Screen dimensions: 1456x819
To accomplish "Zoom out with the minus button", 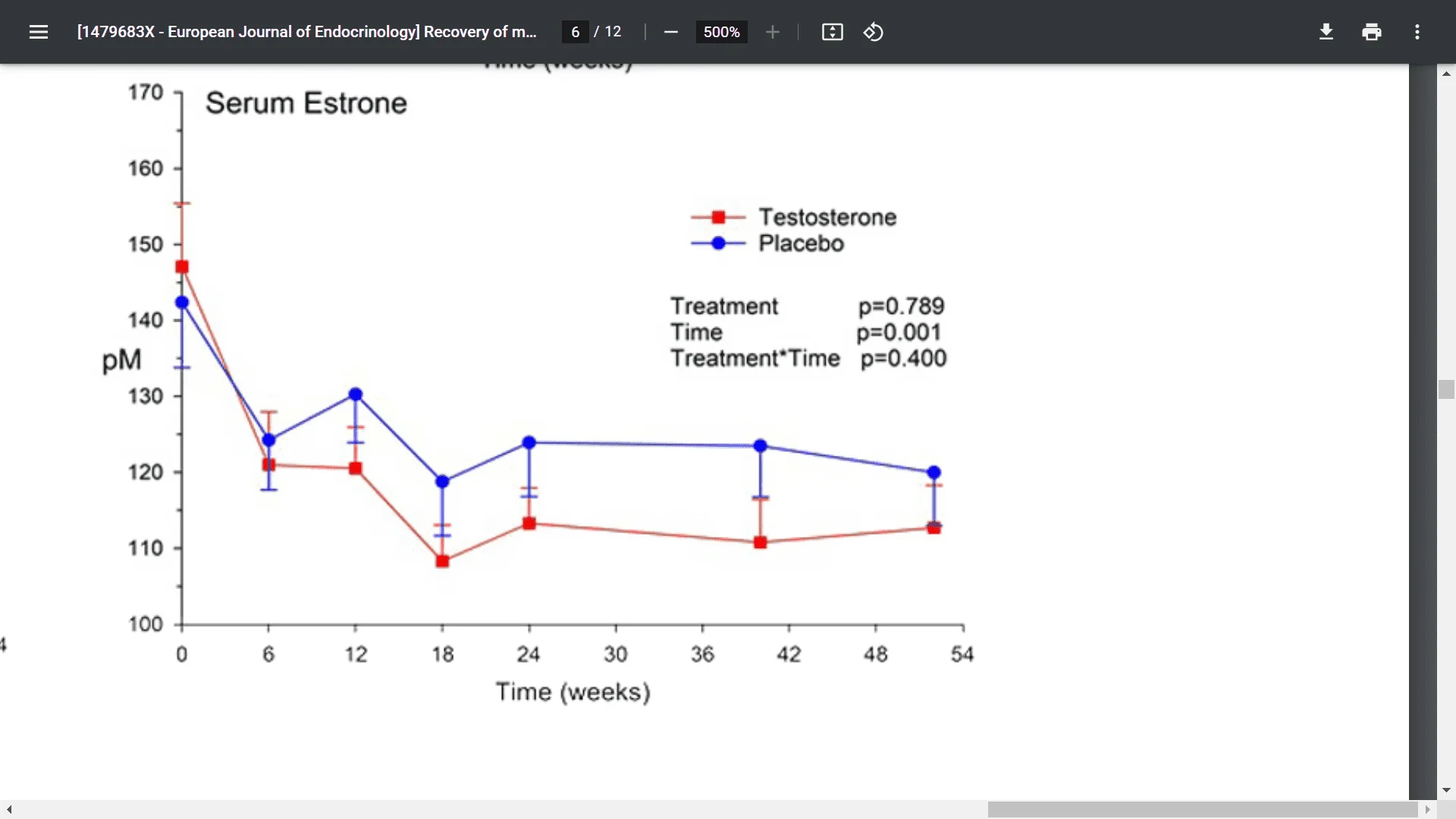I will click(x=670, y=32).
